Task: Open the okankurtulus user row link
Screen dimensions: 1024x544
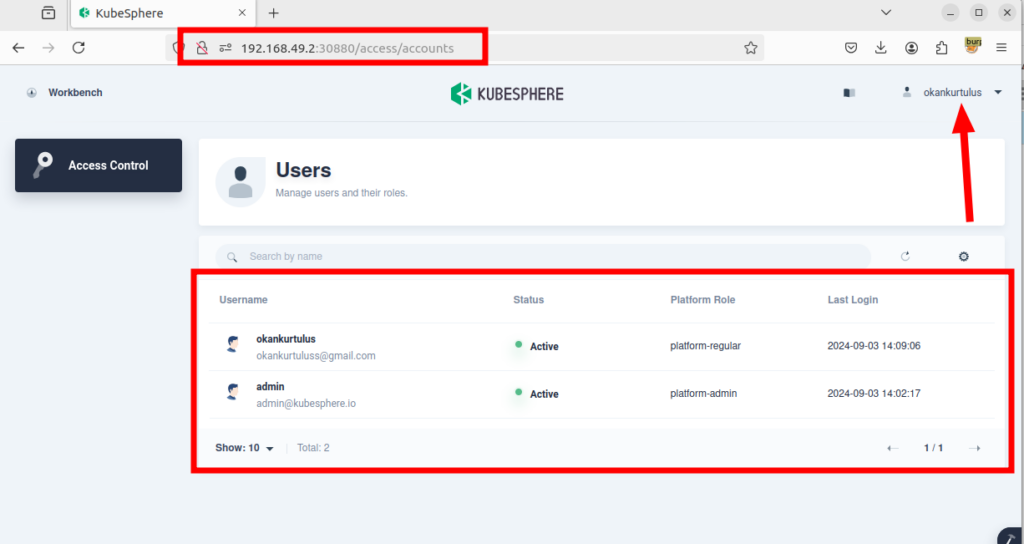Action: tap(286, 339)
